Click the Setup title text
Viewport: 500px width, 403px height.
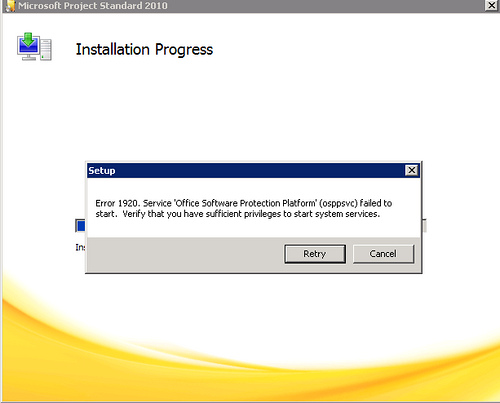(102, 171)
